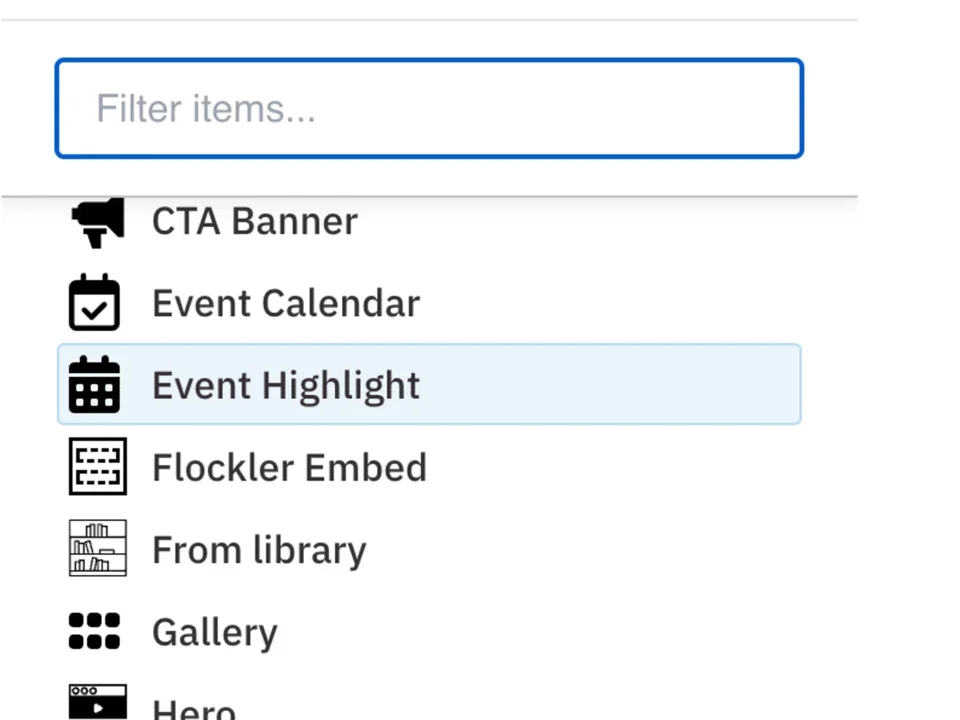Click the megaphone icon for CTA Banner
Viewport: 960px width, 720px height.
96,221
